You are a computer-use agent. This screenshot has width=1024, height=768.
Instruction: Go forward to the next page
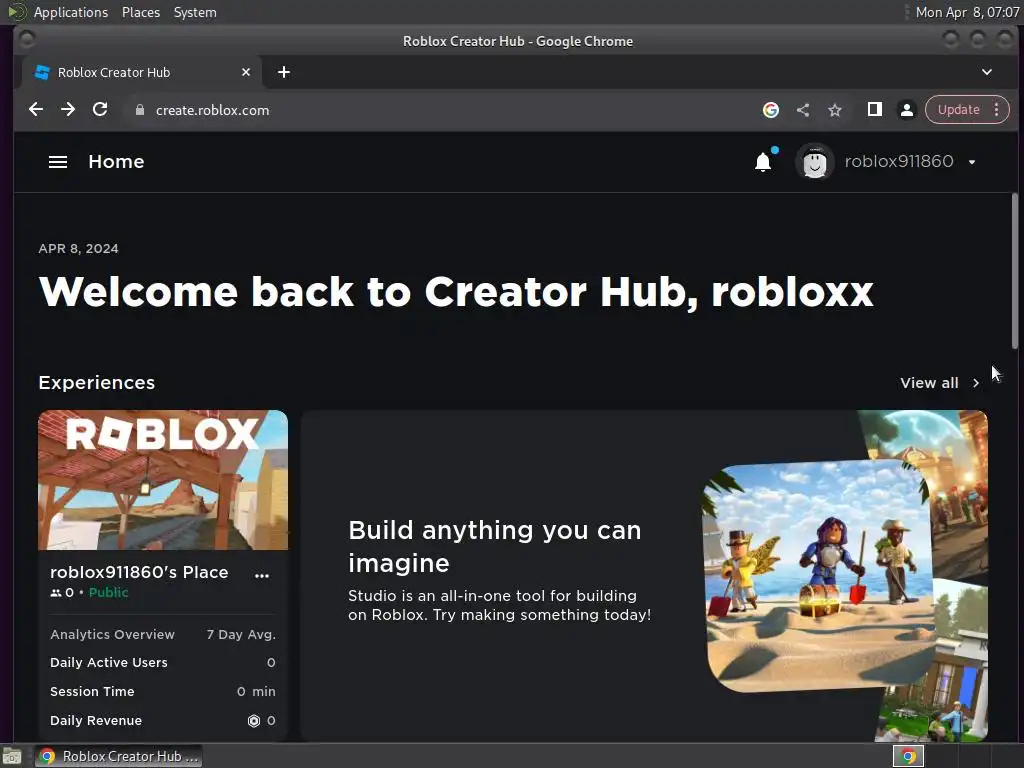68,110
